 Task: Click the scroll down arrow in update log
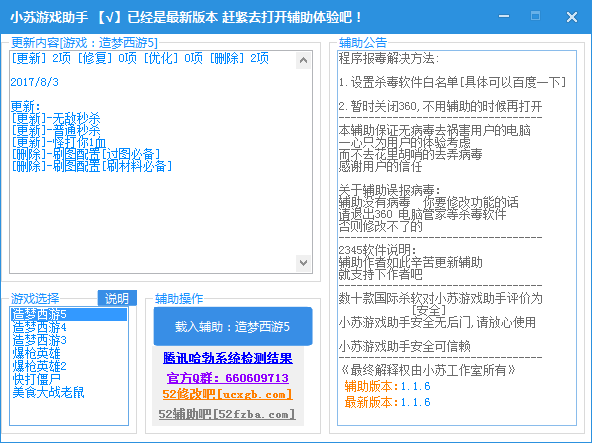tap(303, 262)
